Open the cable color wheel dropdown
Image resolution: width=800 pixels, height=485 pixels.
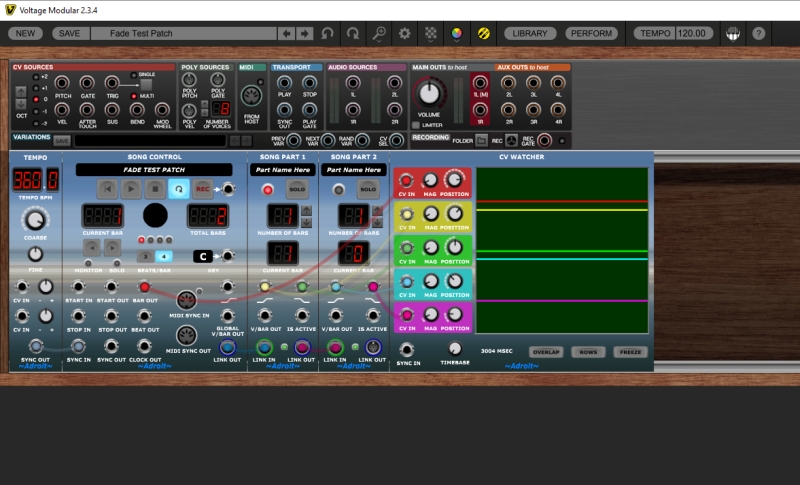point(457,34)
